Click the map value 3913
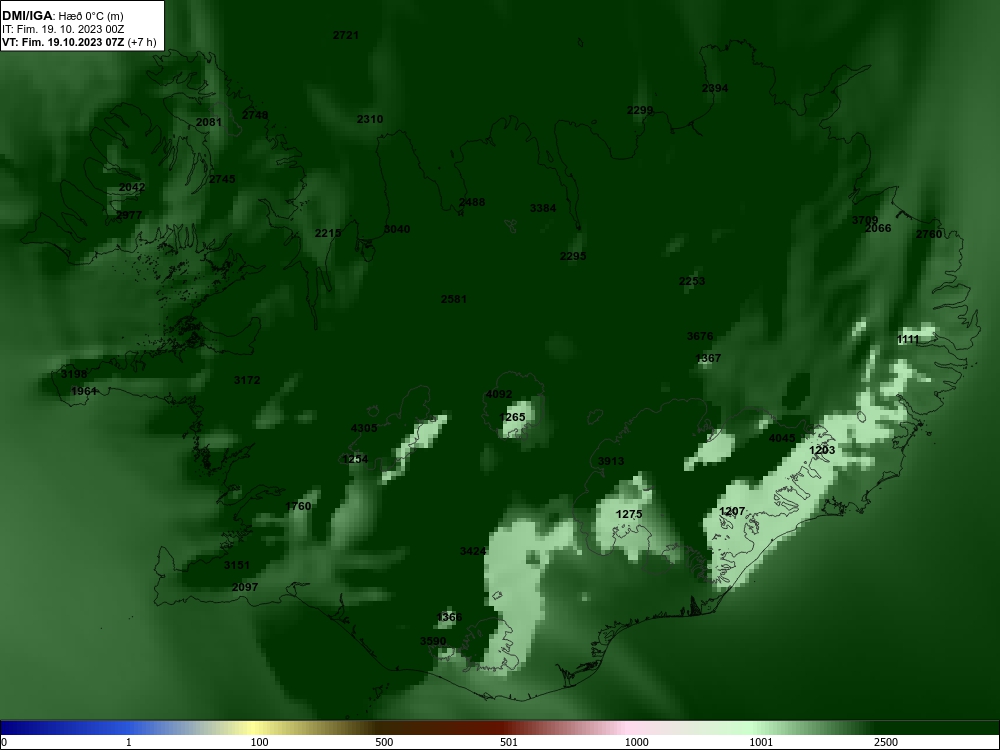The height and width of the screenshot is (750, 1000). pos(611,462)
